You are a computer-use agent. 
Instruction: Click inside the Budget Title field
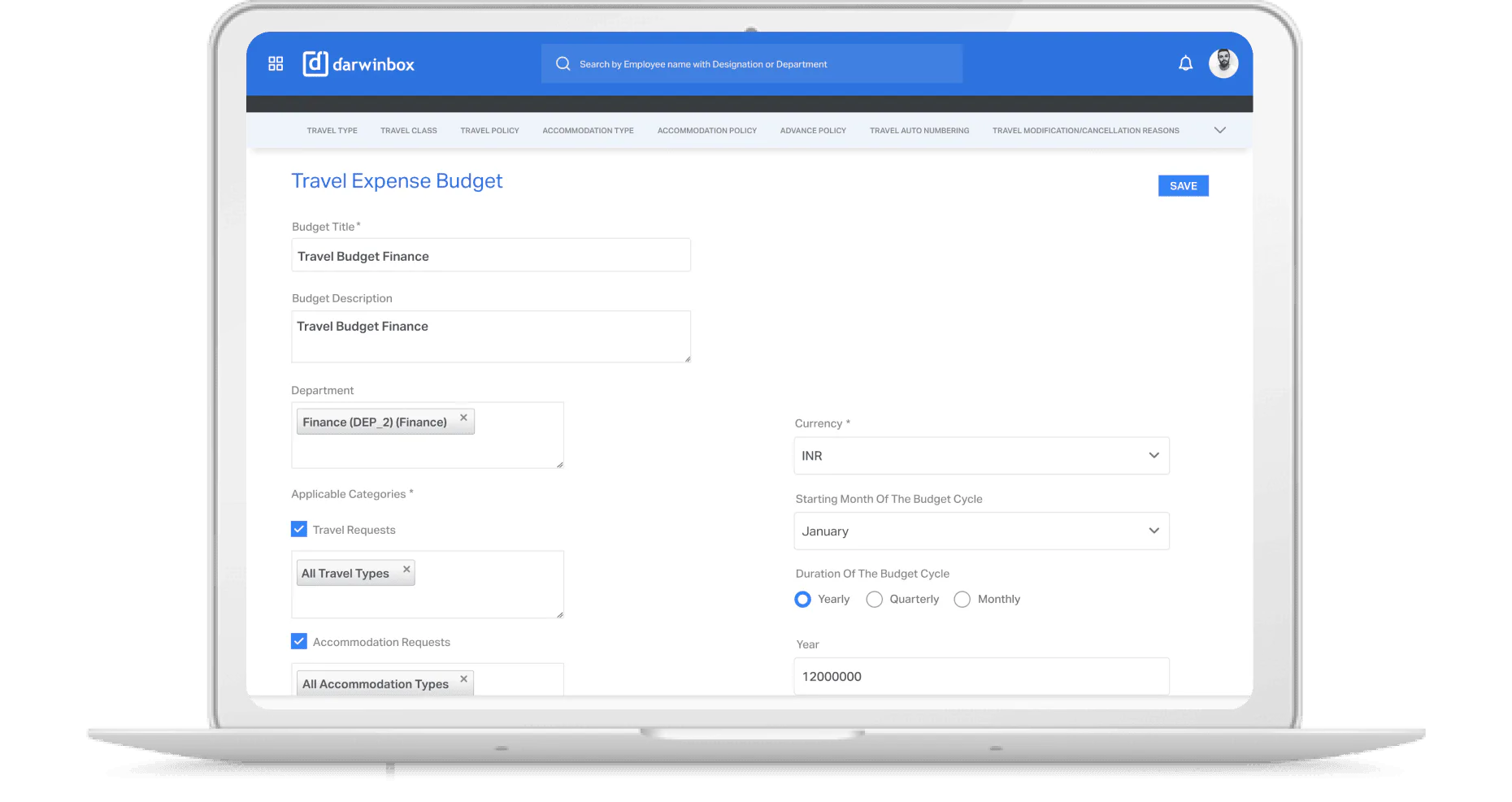pyautogui.click(x=491, y=255)
